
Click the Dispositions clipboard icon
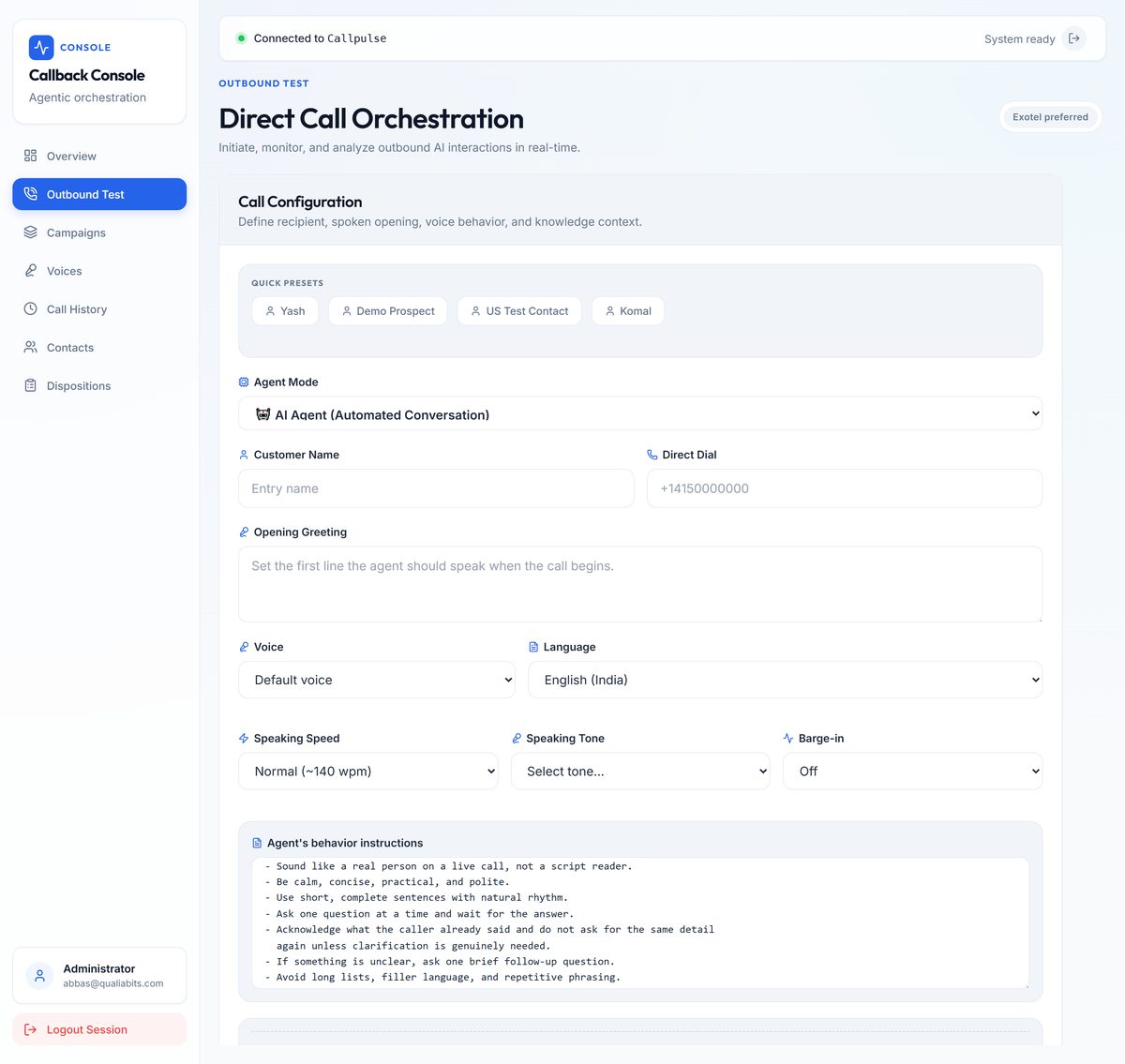(x=30, y=386)
